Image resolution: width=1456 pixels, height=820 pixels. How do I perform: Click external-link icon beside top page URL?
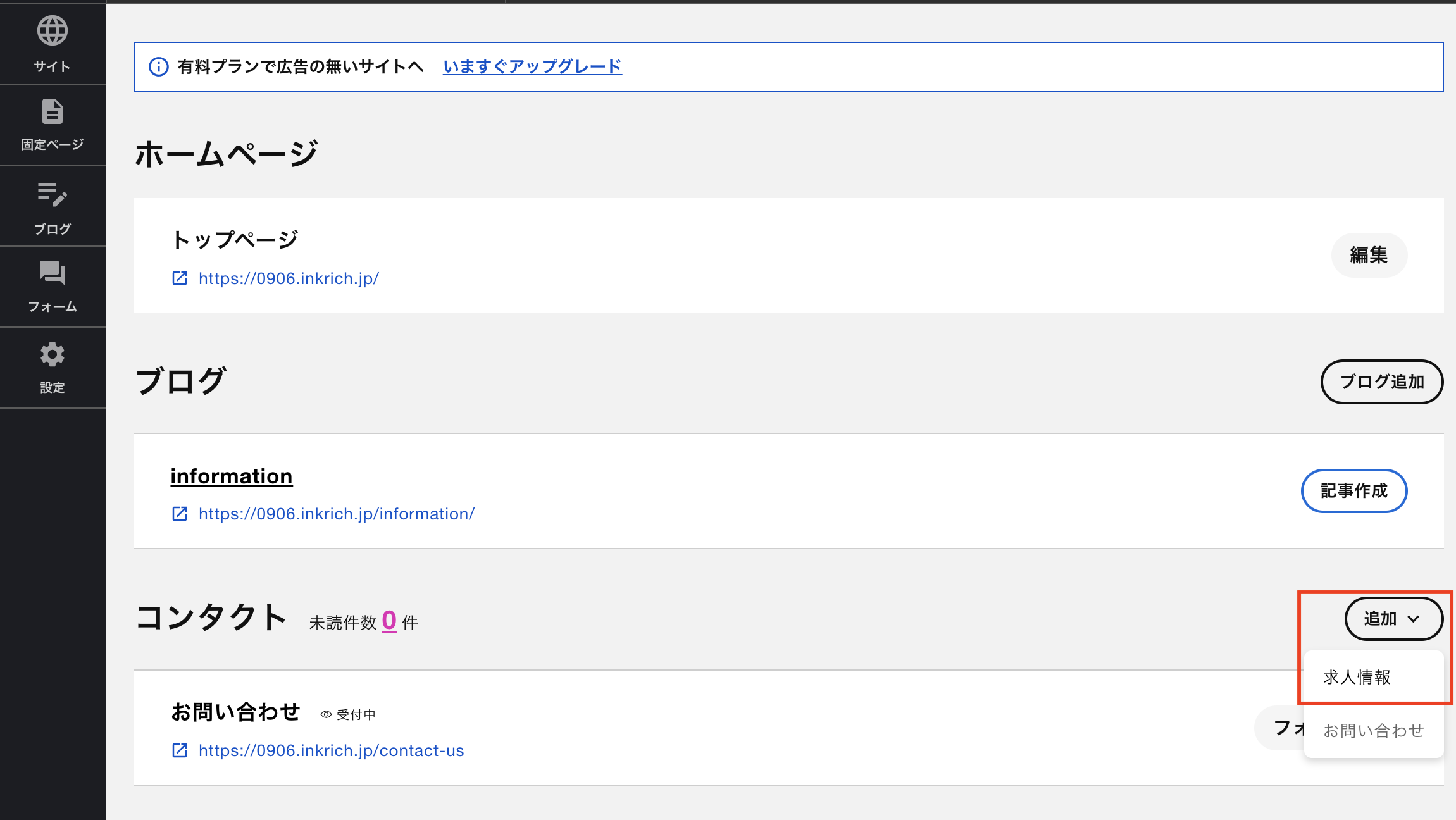coord(180,278)
